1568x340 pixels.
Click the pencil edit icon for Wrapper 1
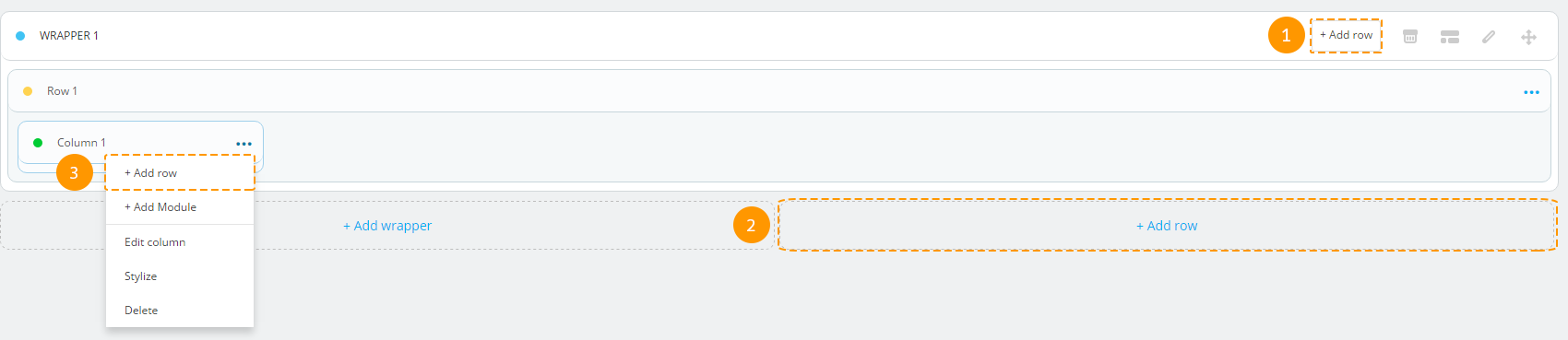[x=1489, y=37]
